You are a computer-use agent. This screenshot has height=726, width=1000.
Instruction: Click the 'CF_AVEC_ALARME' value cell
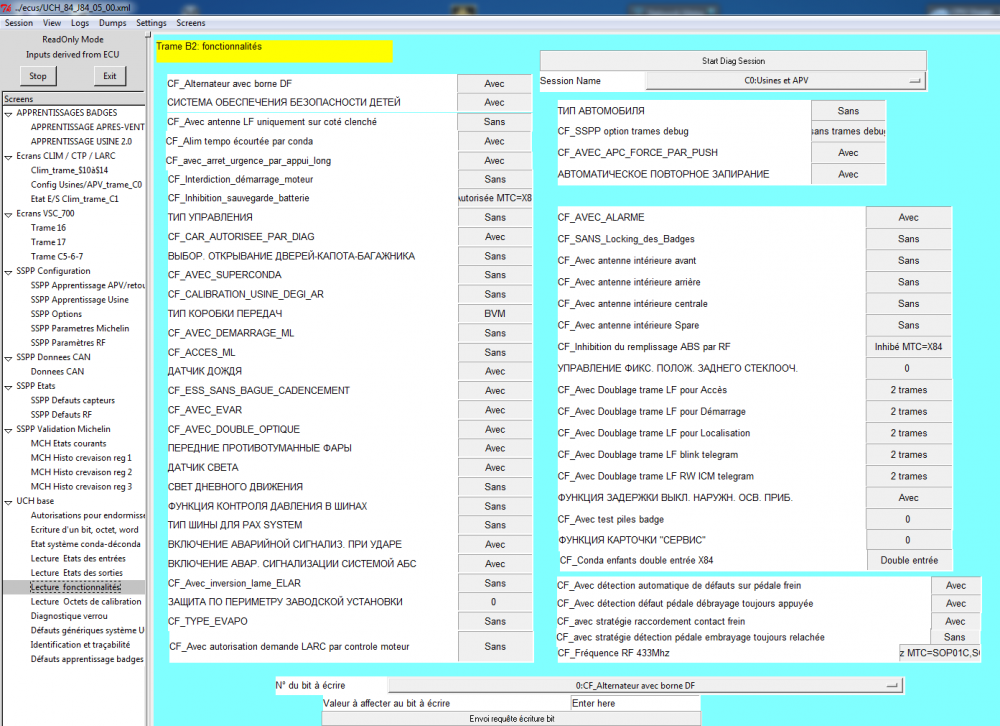908,218
